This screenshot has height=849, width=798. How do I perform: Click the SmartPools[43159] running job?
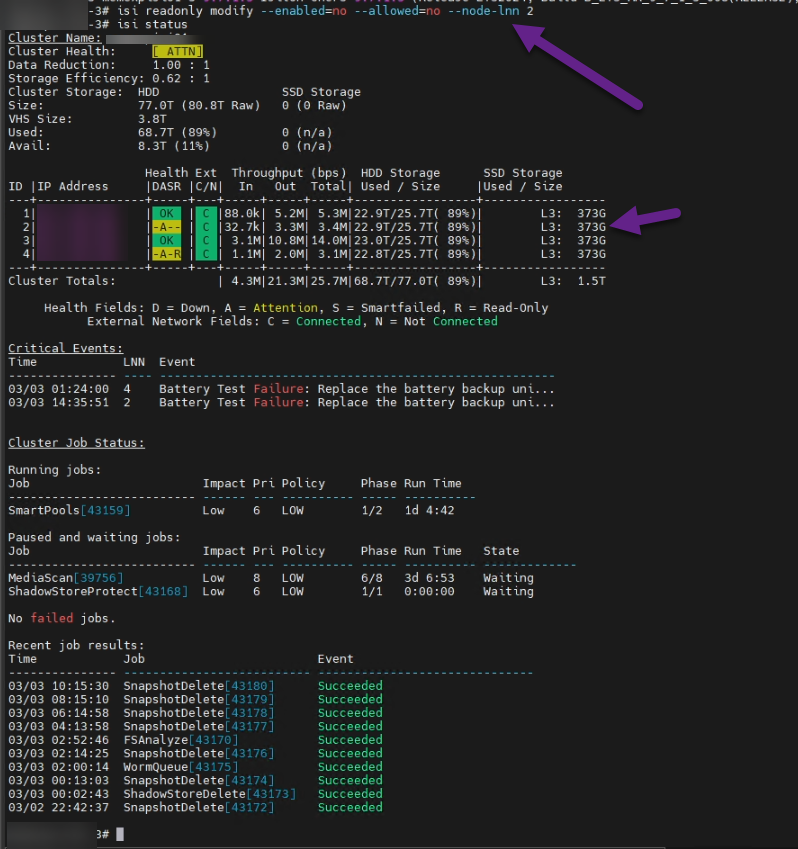(69, 510)
